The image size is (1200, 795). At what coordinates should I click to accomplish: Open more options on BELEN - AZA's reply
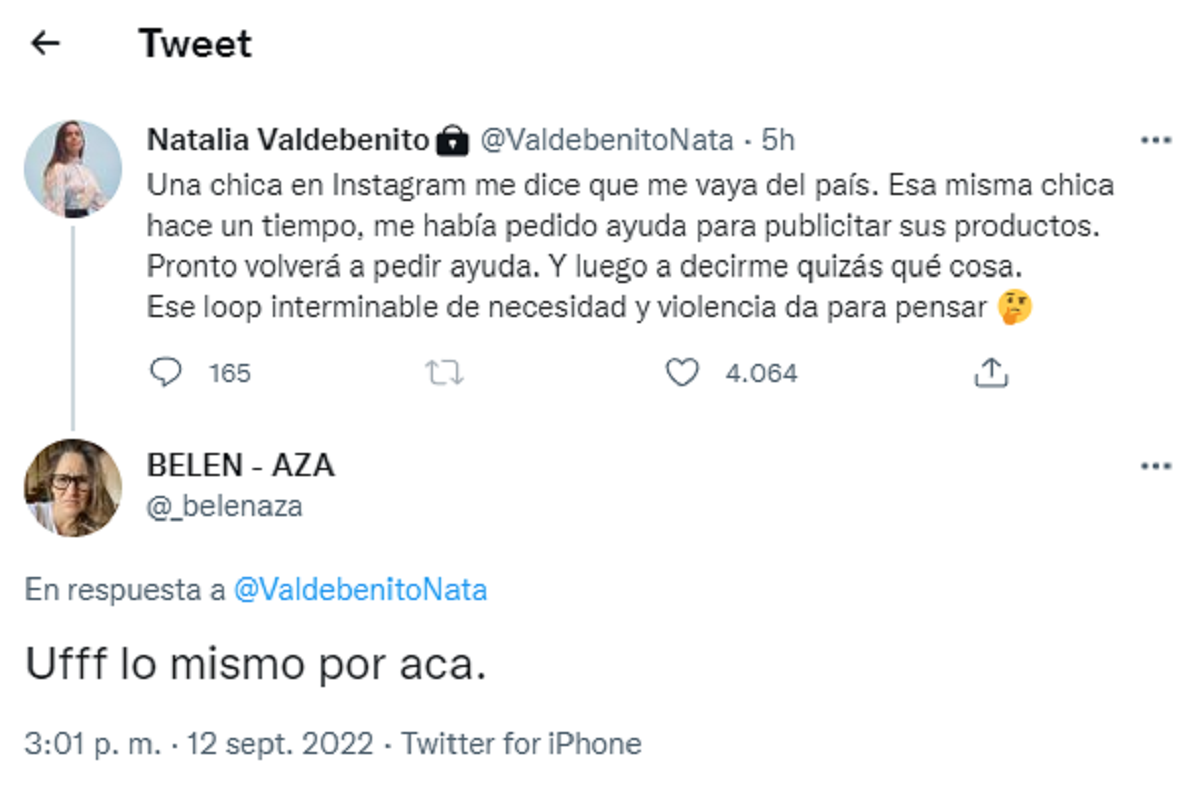[x=1155, y=466]
